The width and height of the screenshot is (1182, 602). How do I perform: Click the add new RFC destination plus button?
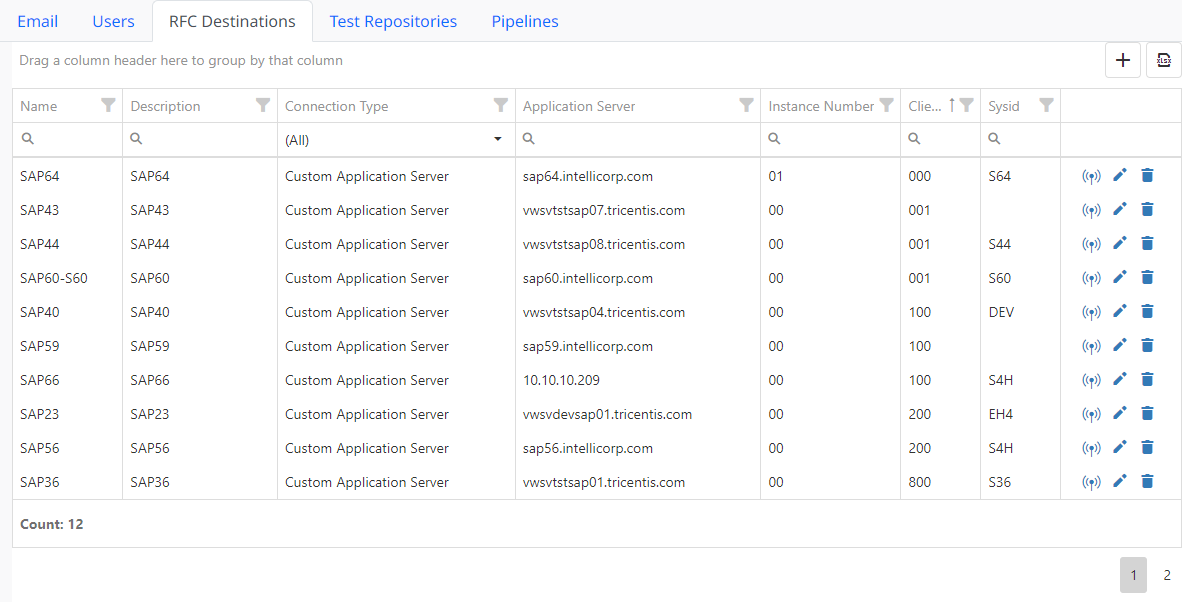click(1122, 60)
